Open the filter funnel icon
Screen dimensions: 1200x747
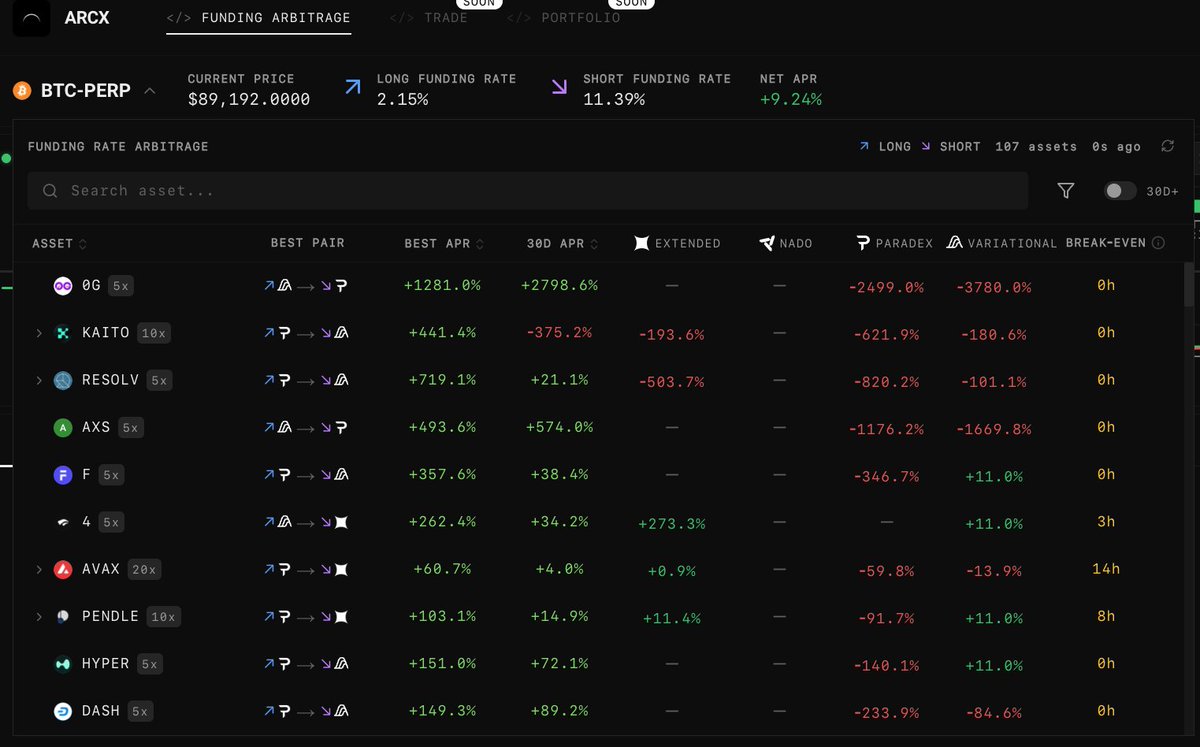pos(1066,190)
